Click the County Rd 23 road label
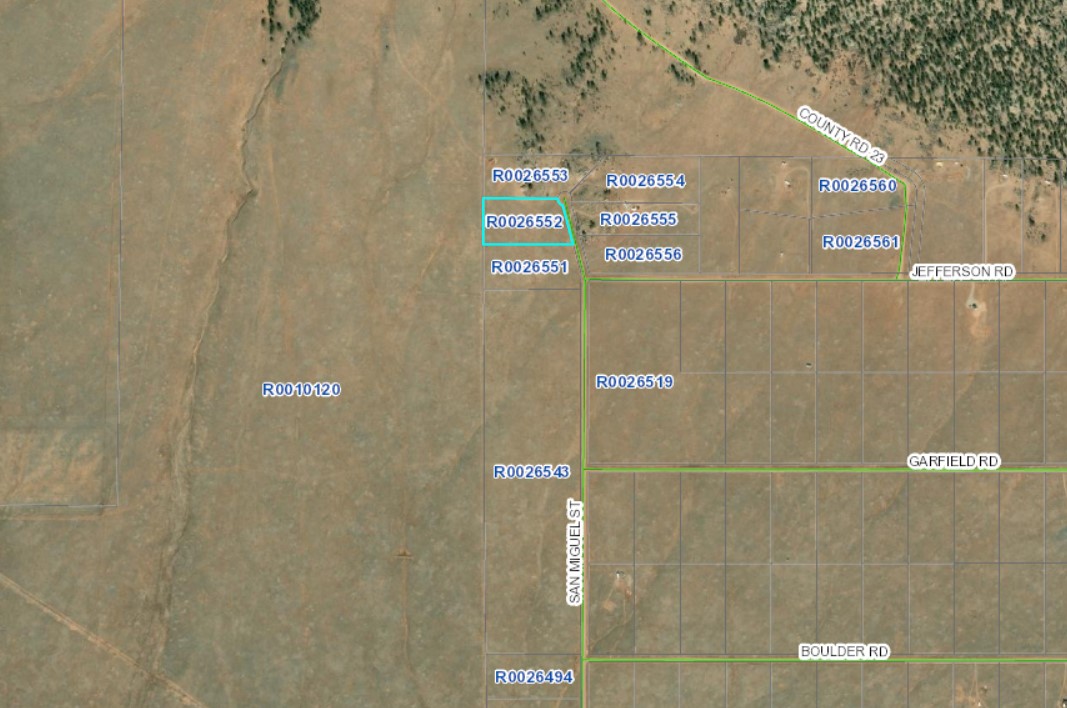Viewport: 1067px width, 708px height. pos(842,134)
